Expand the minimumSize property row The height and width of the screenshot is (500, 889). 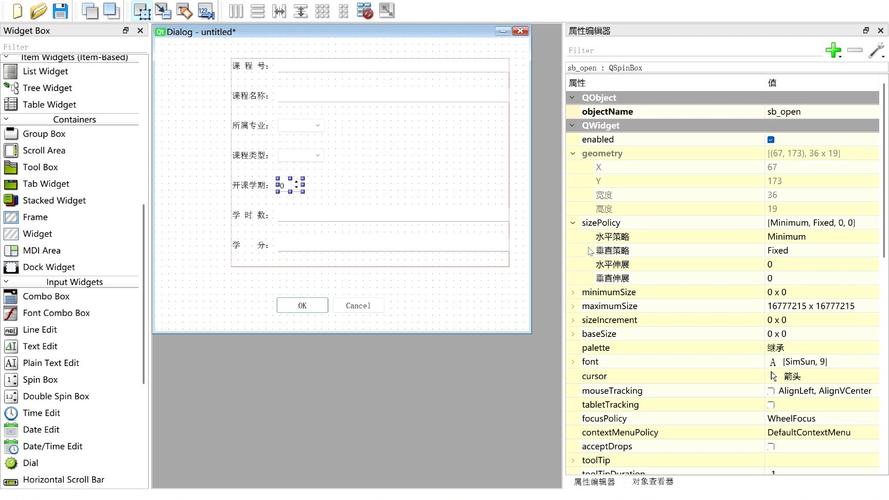point(573,293)
